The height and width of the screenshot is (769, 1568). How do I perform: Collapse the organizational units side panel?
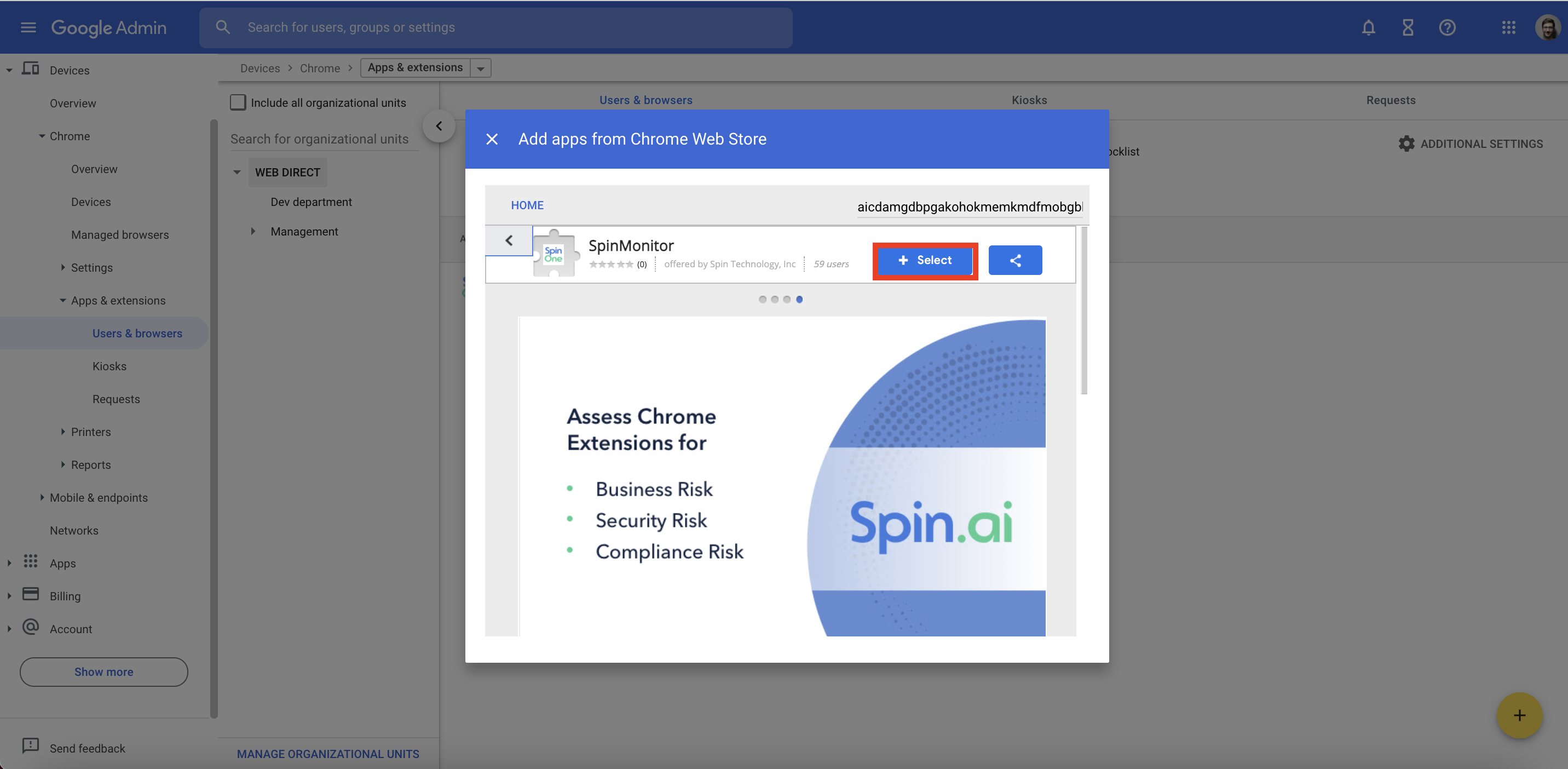(x=439, y=126)
